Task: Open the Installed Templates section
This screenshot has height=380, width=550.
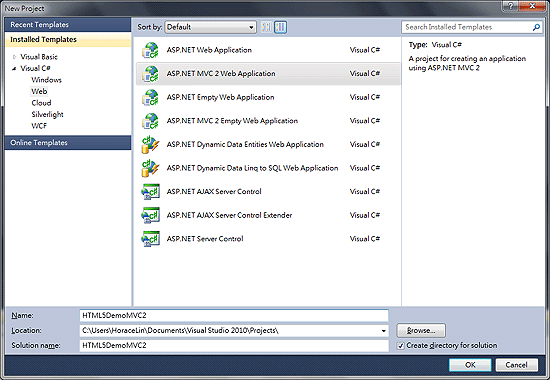Action: (x=68, y=40)
